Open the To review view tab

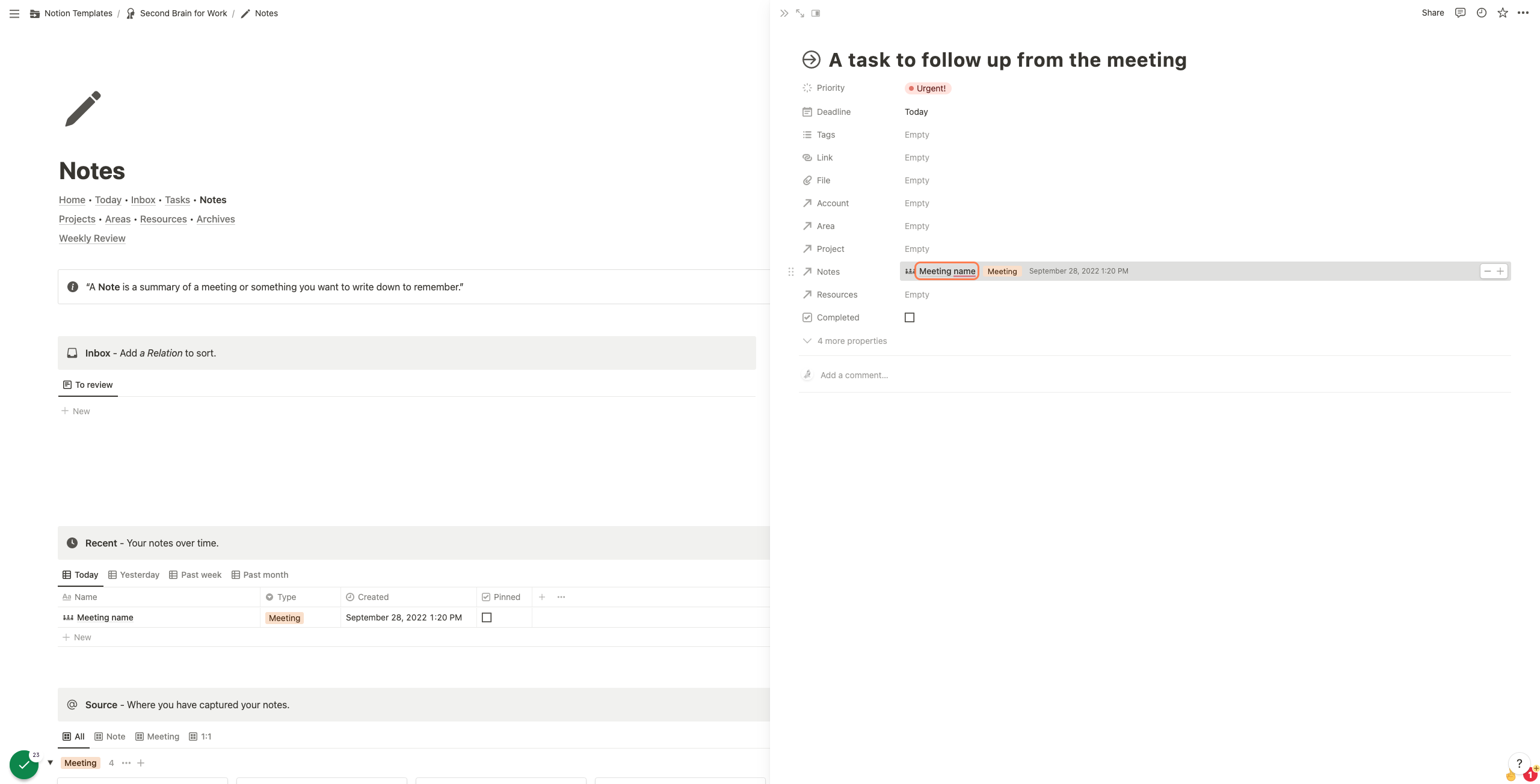click(88, 385)
